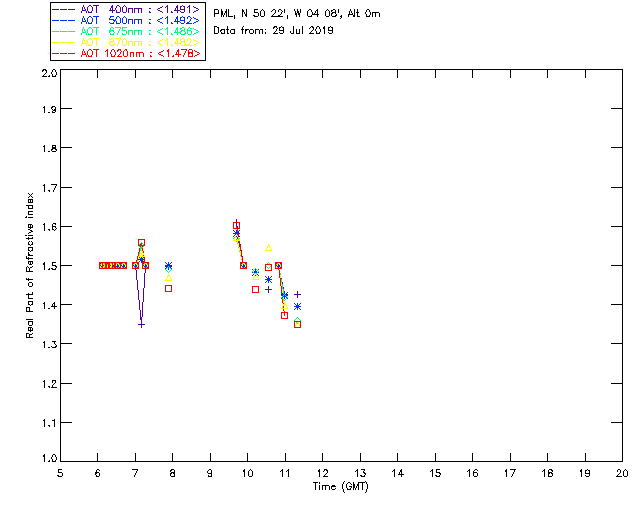
Task: Click the y-axis tick label 1.6
Action: 49,227
